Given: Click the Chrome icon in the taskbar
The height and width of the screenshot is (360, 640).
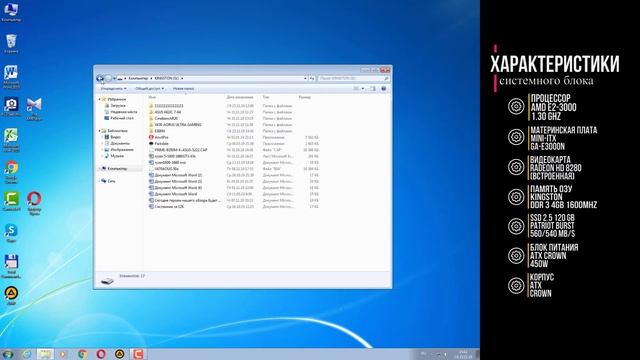Looking at the screenshot, I should pyautogui.click(x=82, y=354).
